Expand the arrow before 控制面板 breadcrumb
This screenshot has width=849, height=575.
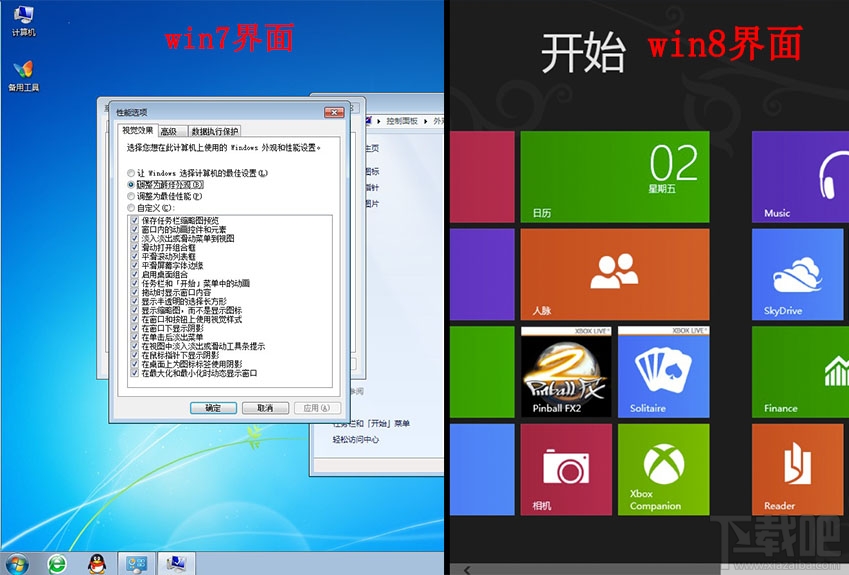tap(379, 121)
